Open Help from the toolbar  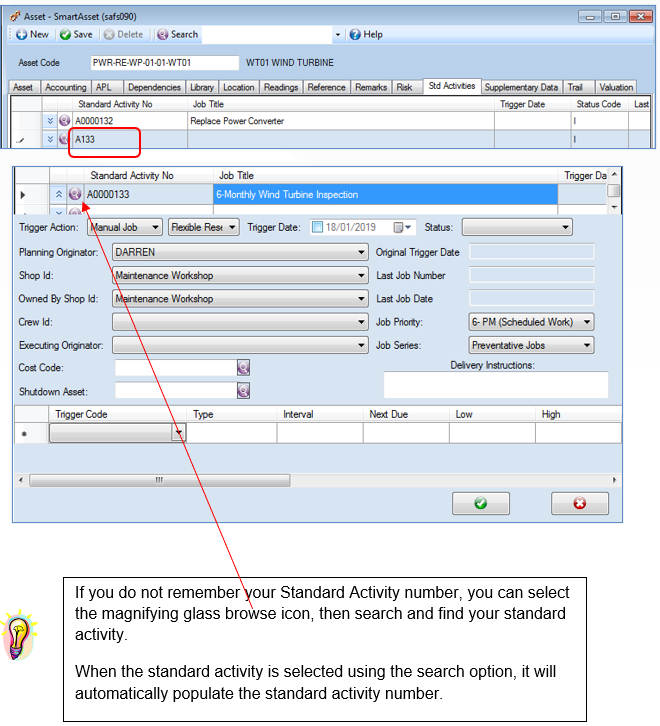tap(366, 35)
